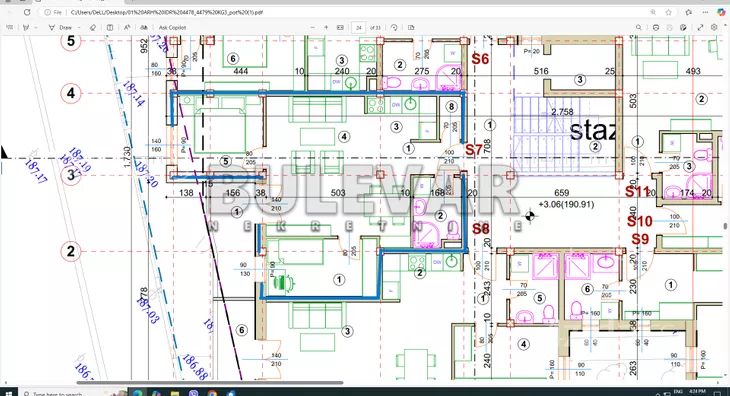
Task: Select the Erase tool in PDF toolbar
Action: (93, 27)
